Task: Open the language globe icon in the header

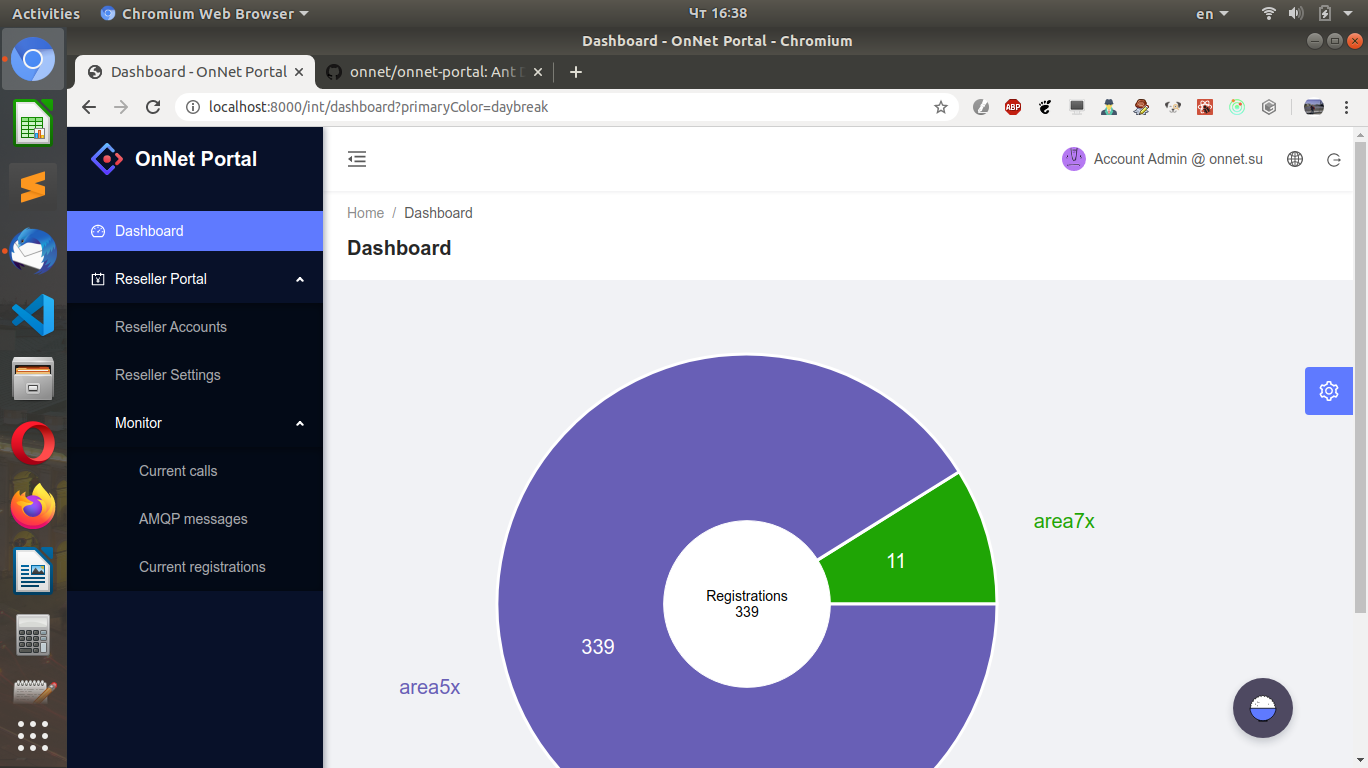Action: [x=1295, y=159]
